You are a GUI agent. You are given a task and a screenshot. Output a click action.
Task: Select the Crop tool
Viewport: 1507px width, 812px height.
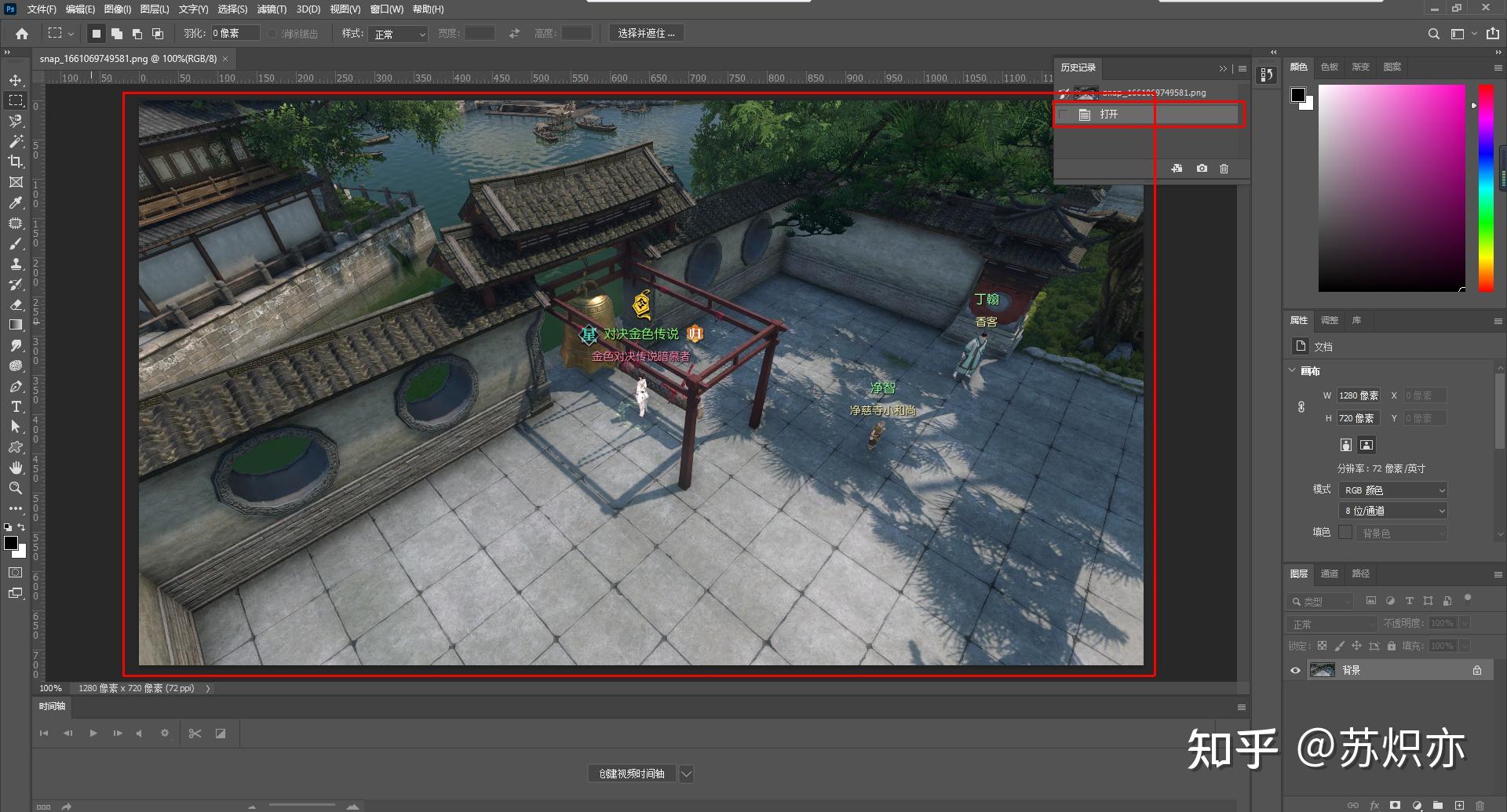click(x=16, y=162)
